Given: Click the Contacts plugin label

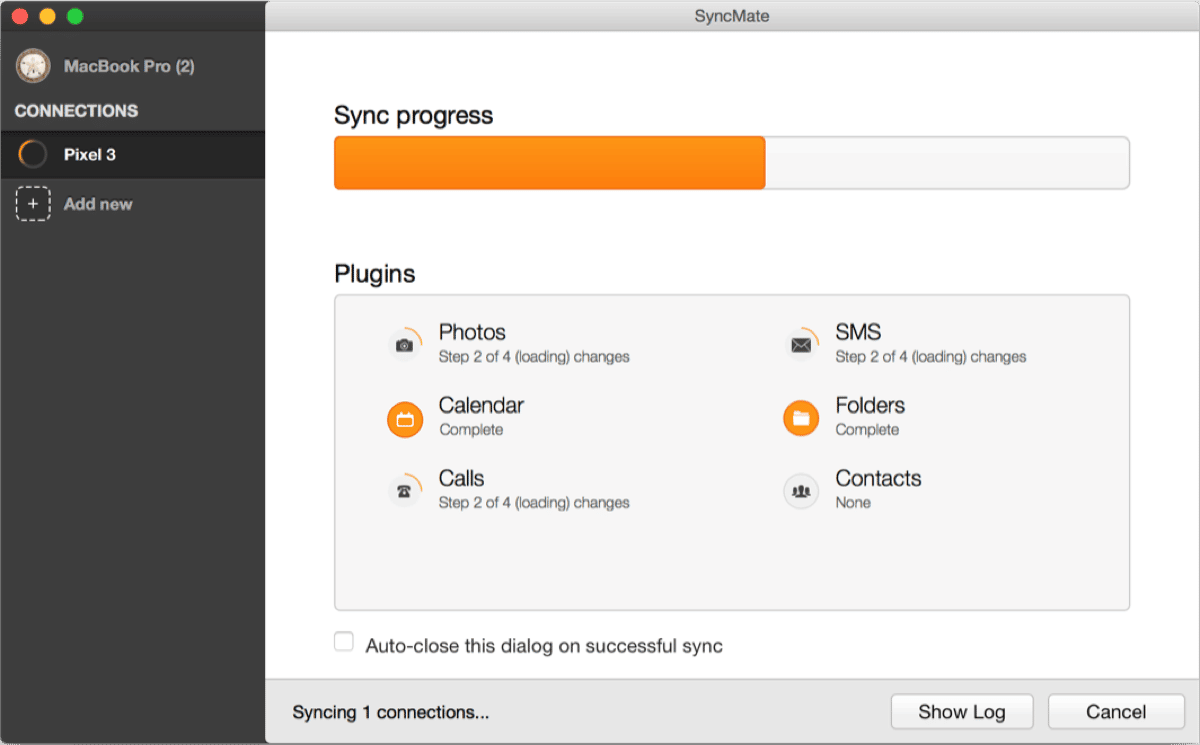Looking at the screenshot, I should pyautogui.click(x=878, y=478).
